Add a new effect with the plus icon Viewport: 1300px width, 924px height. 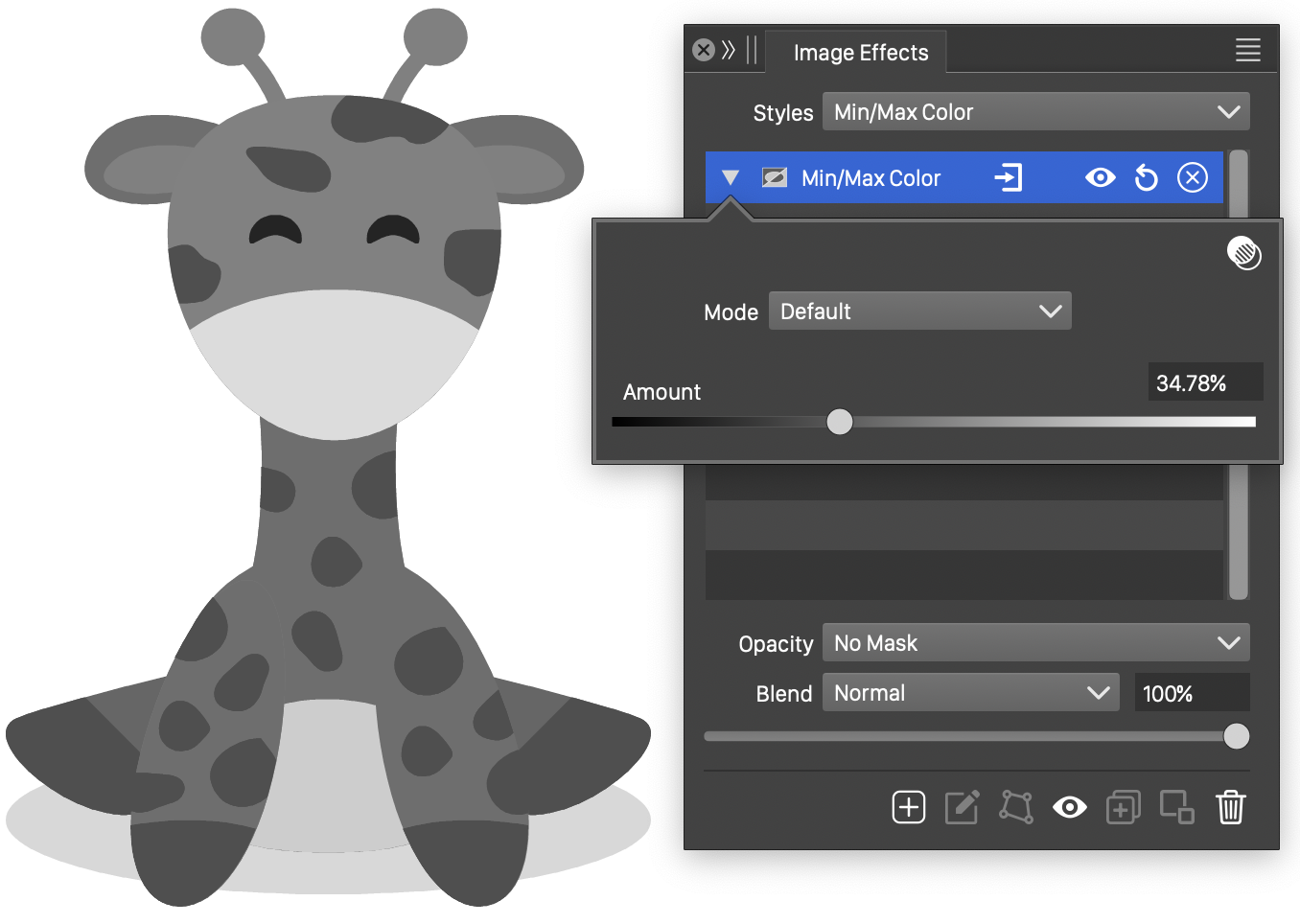point(908,807)
